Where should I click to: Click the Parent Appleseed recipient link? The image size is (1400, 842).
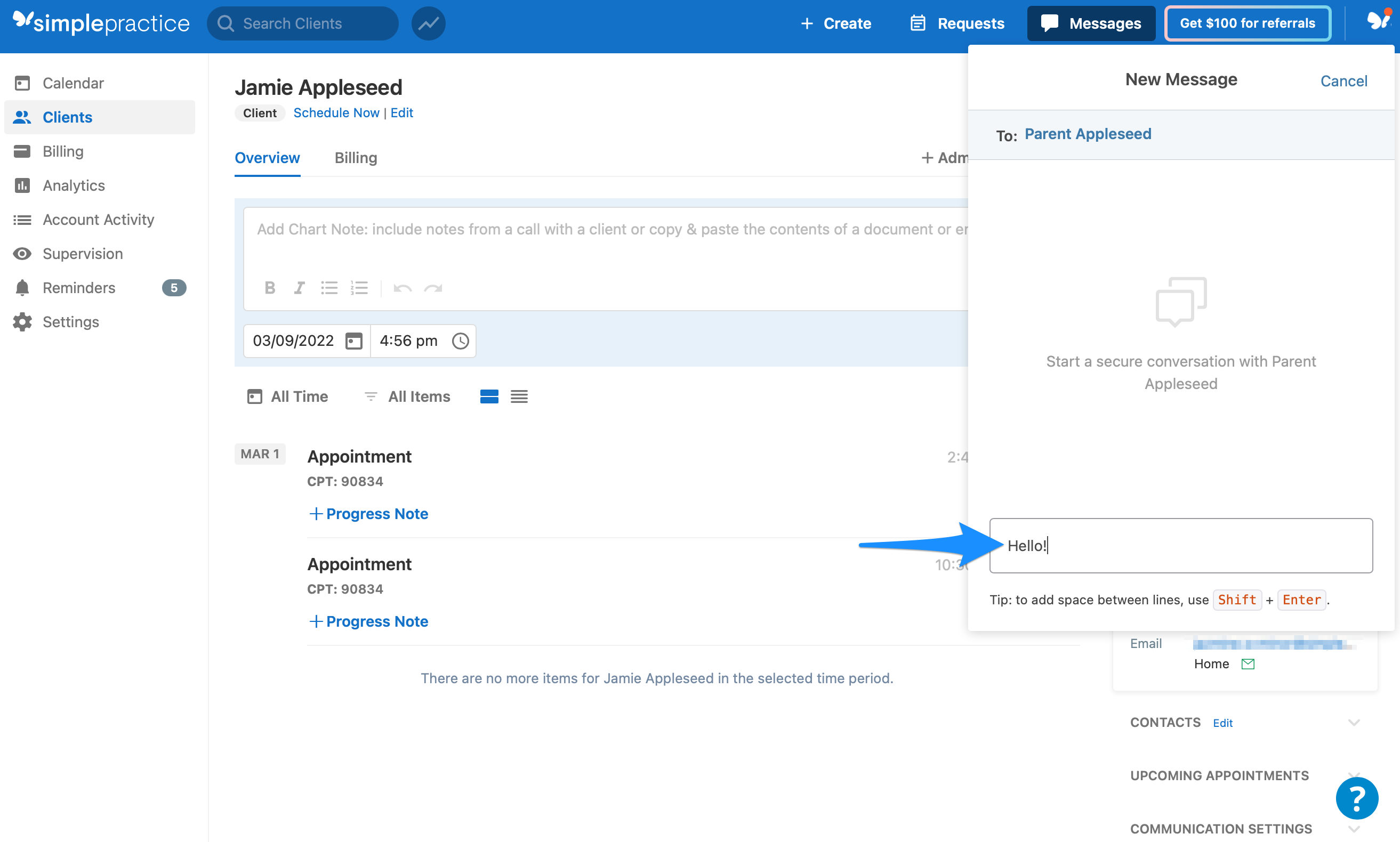pos(1088,134)
